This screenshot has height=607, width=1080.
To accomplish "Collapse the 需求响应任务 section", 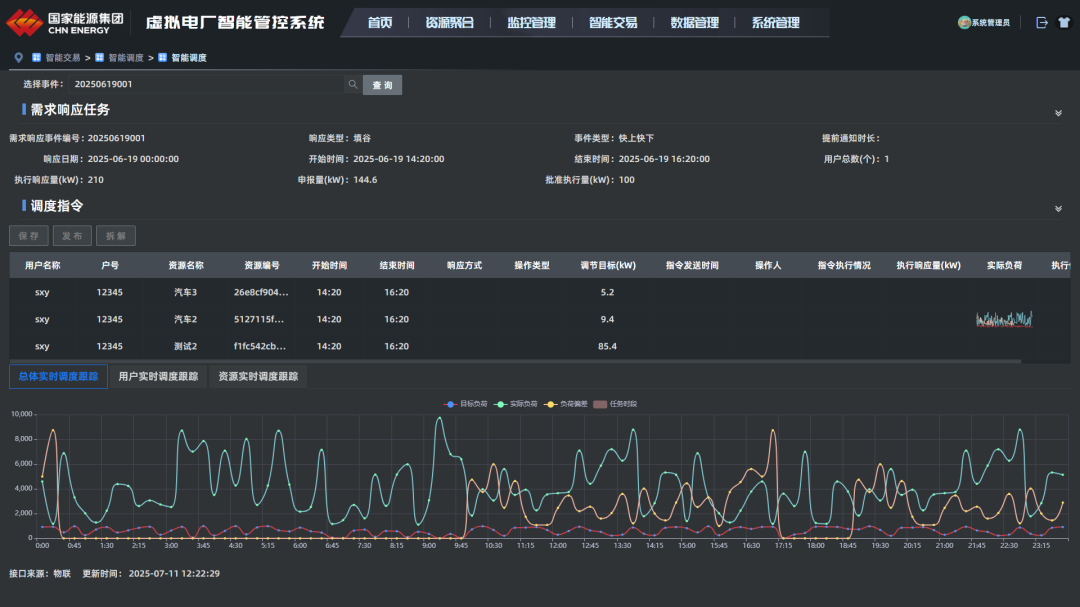I will pos(1058,113).
